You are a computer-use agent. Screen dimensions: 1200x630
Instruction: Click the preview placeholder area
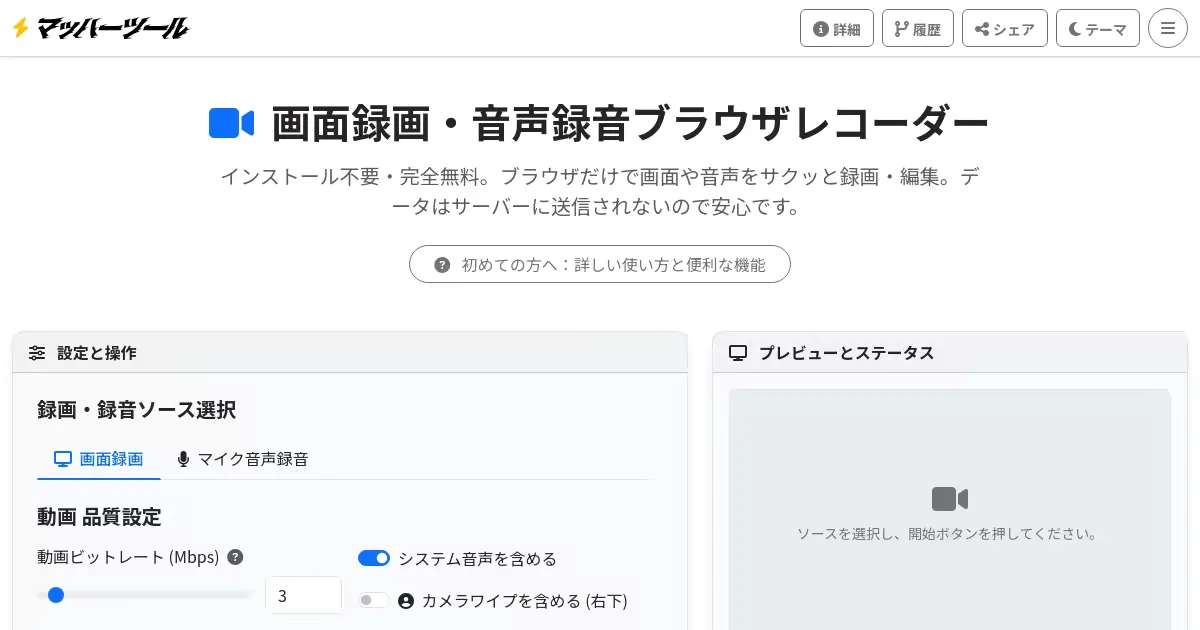[949, 580]
